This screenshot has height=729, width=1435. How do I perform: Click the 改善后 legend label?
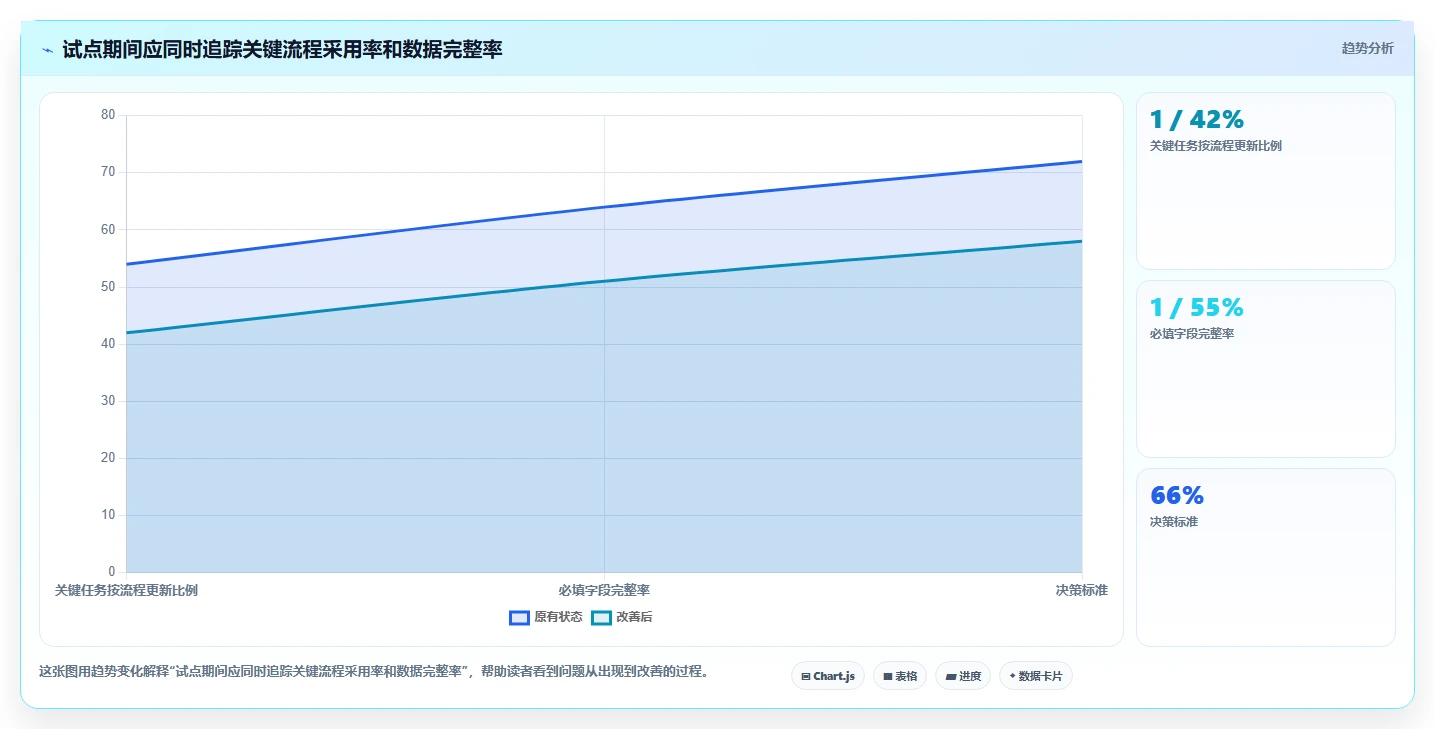click(634, 618)
